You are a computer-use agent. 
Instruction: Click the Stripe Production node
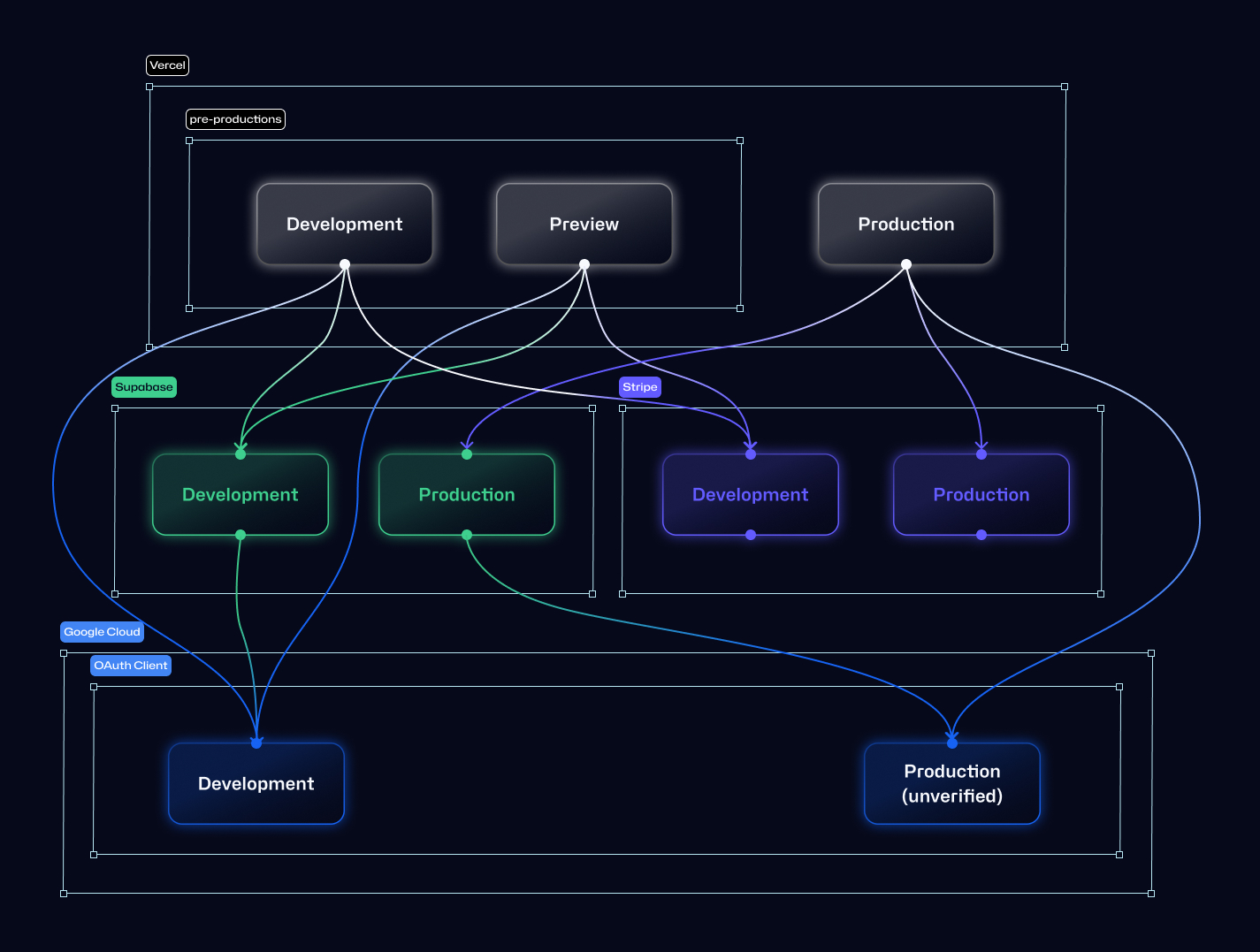pyautogui.click(x=981, y=494)
